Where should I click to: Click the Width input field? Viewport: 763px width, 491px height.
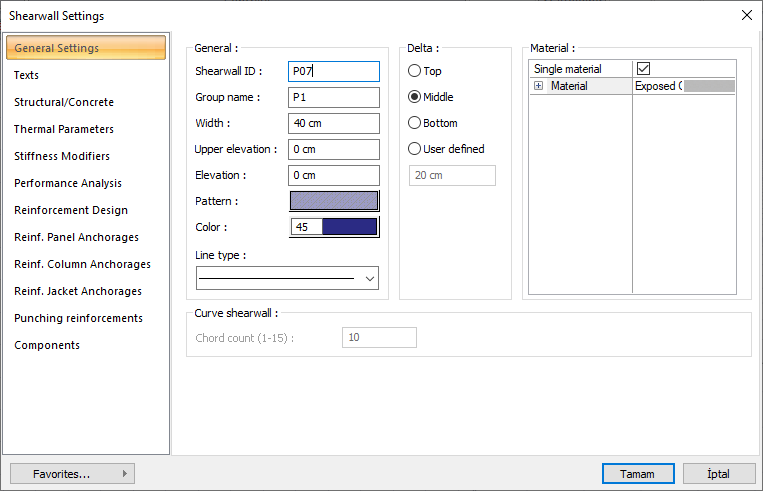(x=334, y=123)
